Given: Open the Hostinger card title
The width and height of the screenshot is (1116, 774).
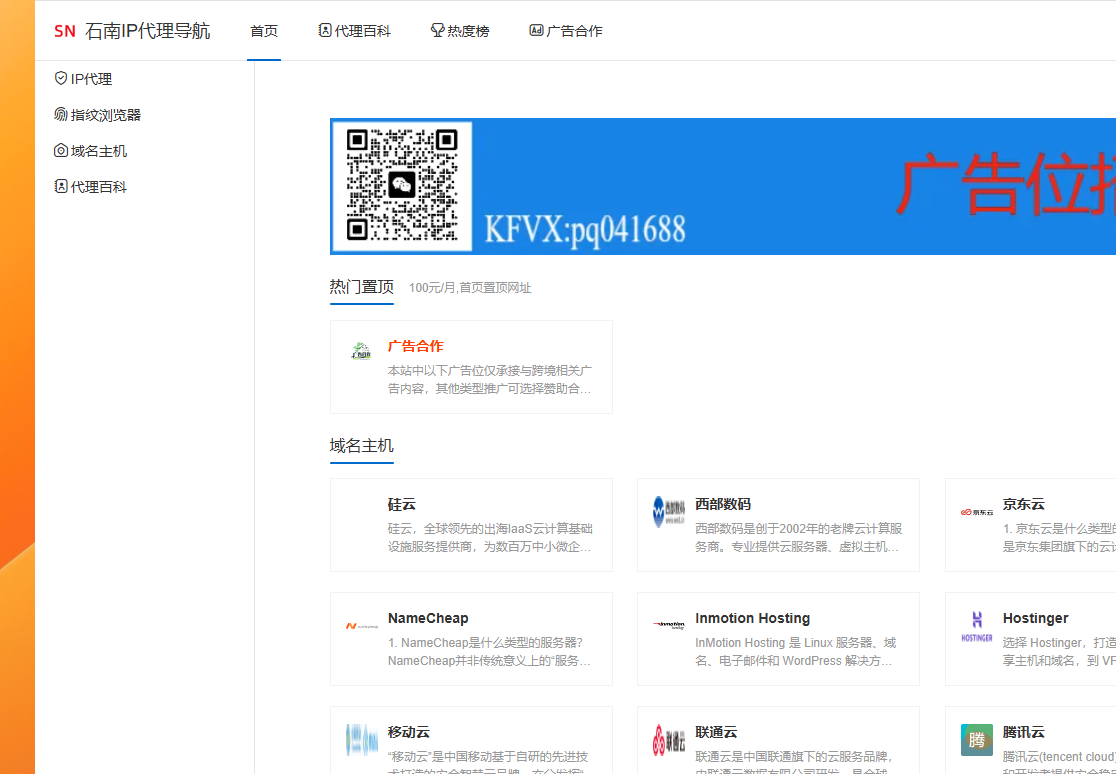Looking at the screenshot, I should [1036, 618].
